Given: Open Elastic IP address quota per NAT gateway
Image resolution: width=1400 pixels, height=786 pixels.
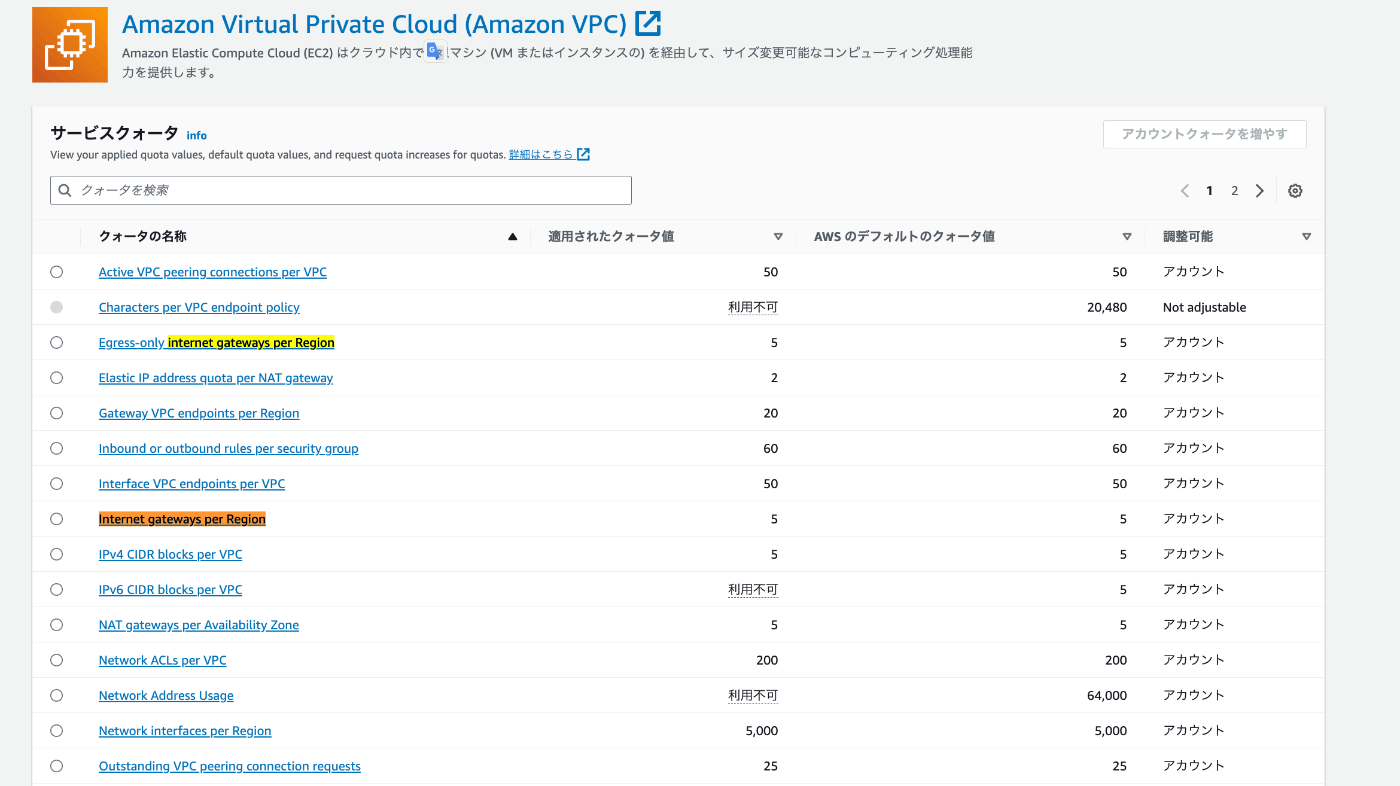Looking at the screenshot, I should click(x=215, y=378).
